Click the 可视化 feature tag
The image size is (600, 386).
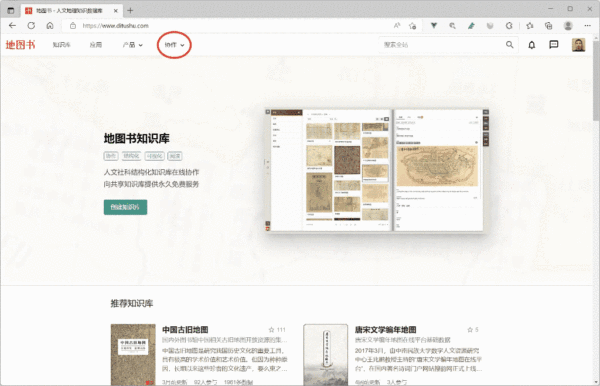pyautogui.click(x=155, y=156)
